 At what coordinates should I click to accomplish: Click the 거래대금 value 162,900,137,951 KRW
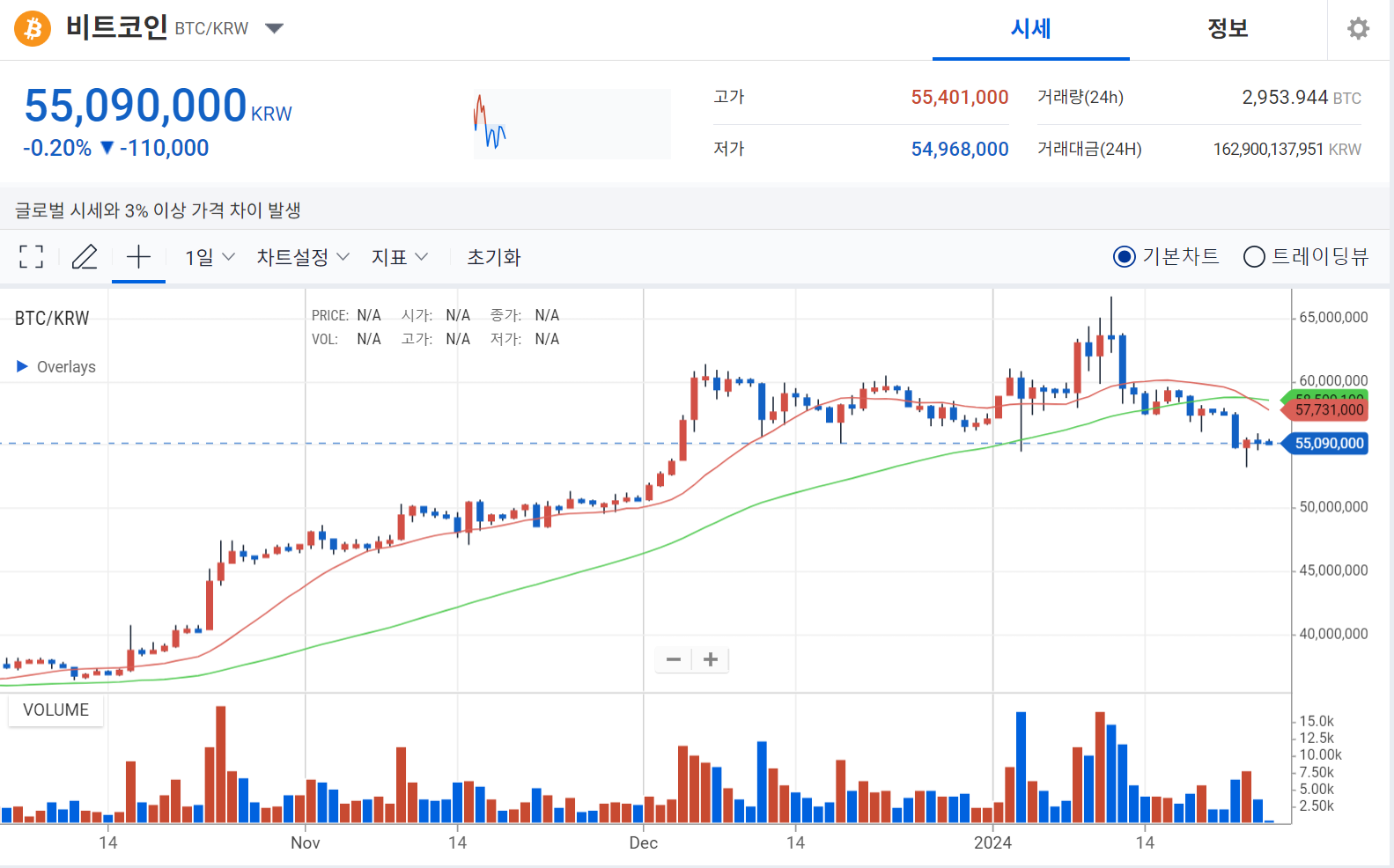pos(1287,149)
